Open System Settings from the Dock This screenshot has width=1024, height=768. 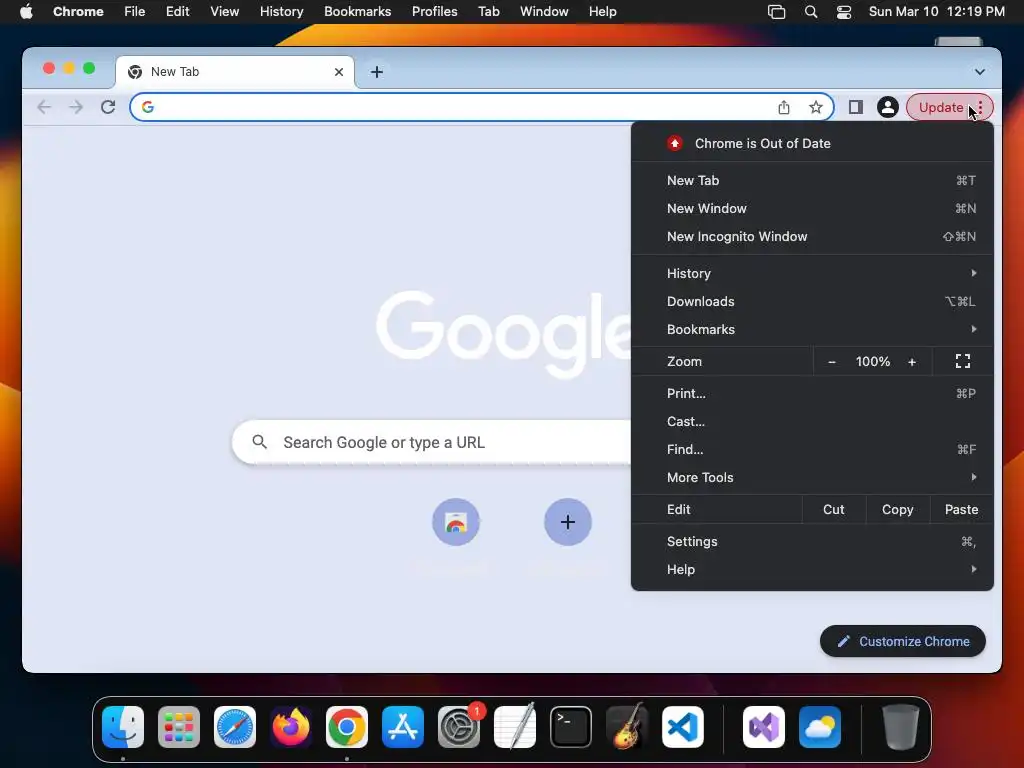tap(459, 727)
